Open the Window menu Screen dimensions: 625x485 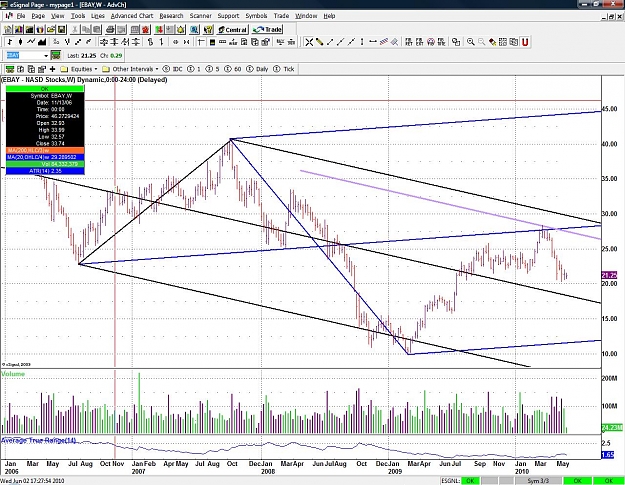(306, 16)
